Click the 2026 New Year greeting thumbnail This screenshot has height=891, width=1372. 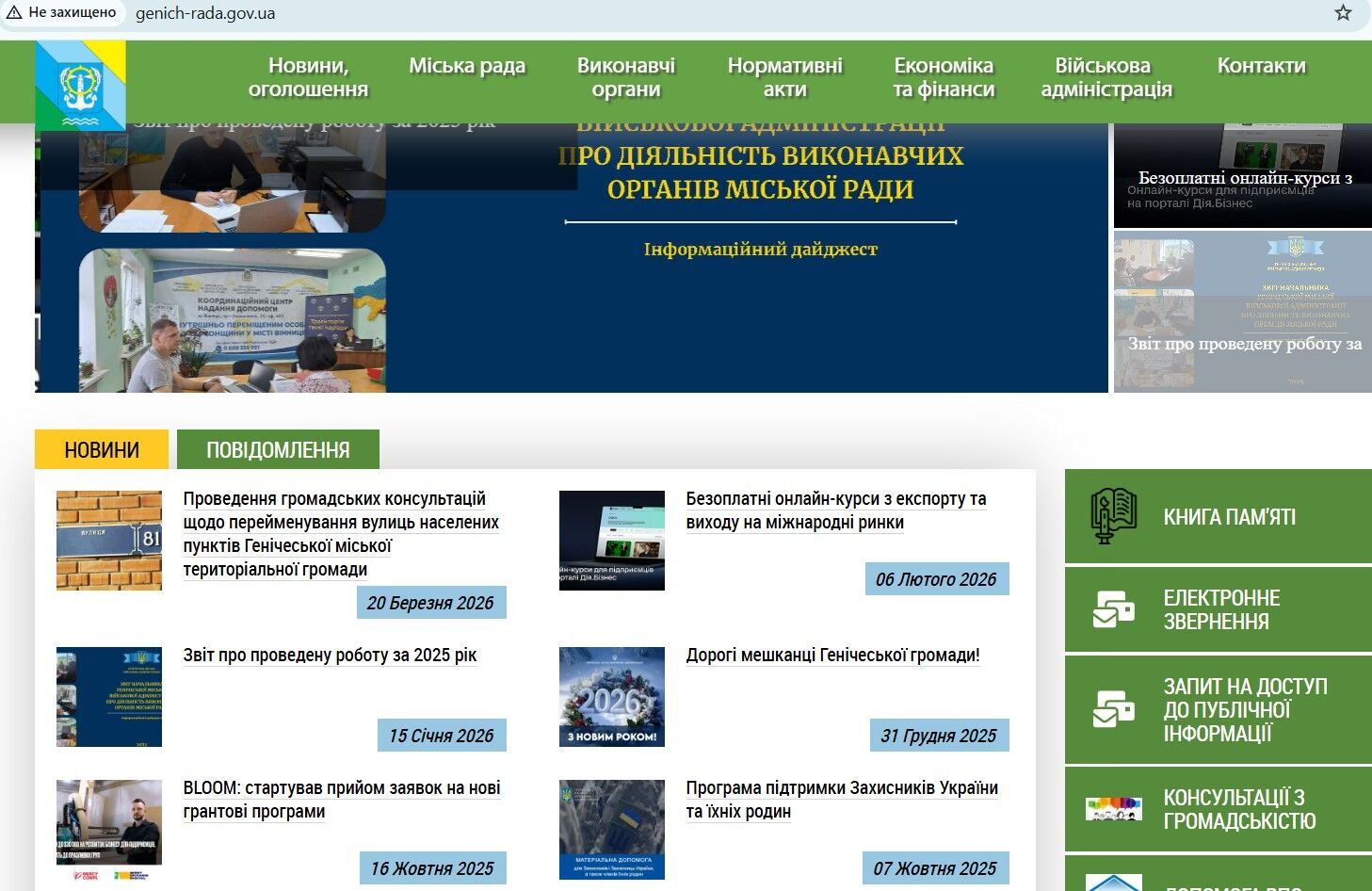coord(612,697)
